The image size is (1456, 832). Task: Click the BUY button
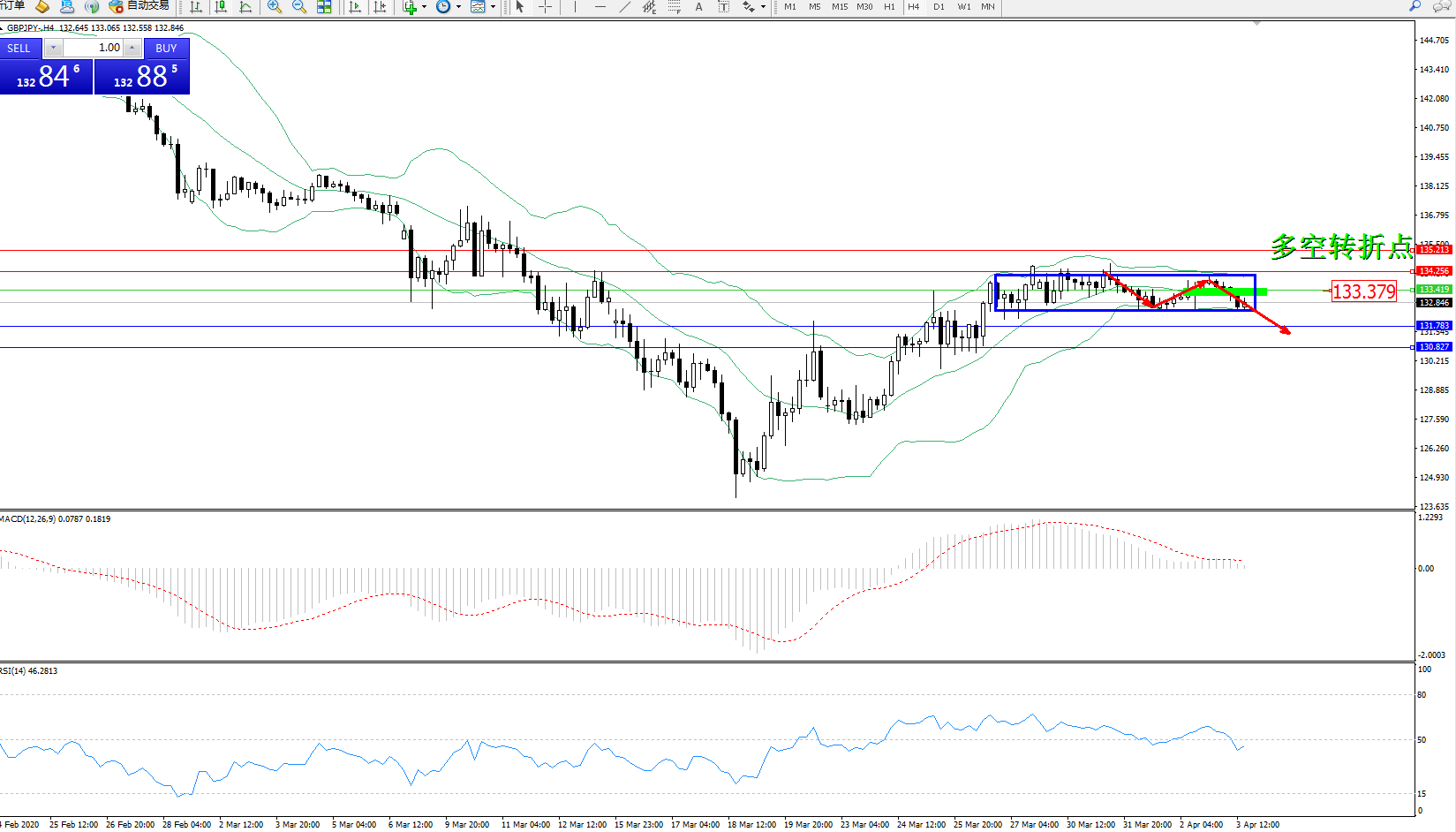(x=166, y=49)
